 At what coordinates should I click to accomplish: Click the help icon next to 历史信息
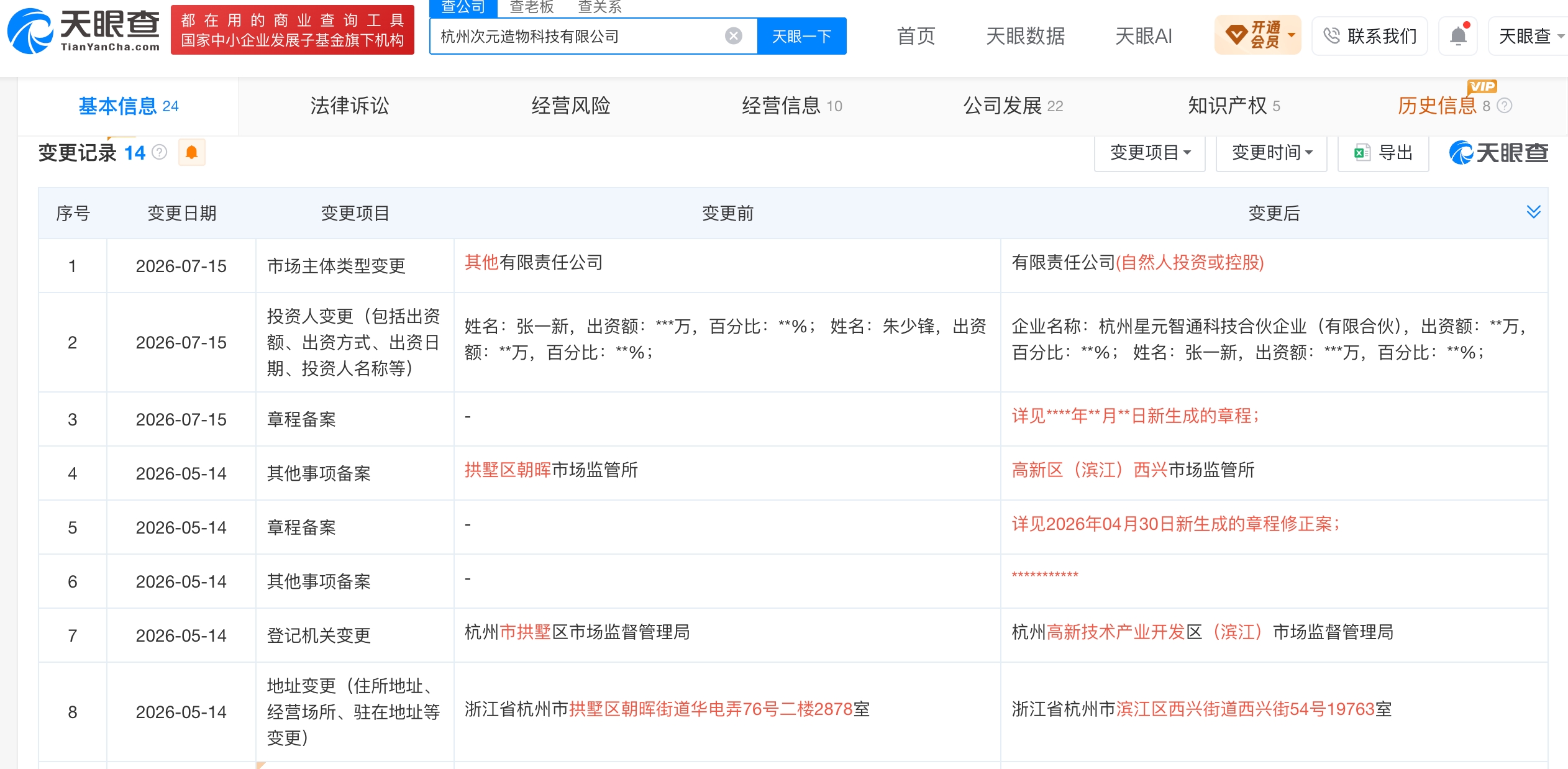1504,106
